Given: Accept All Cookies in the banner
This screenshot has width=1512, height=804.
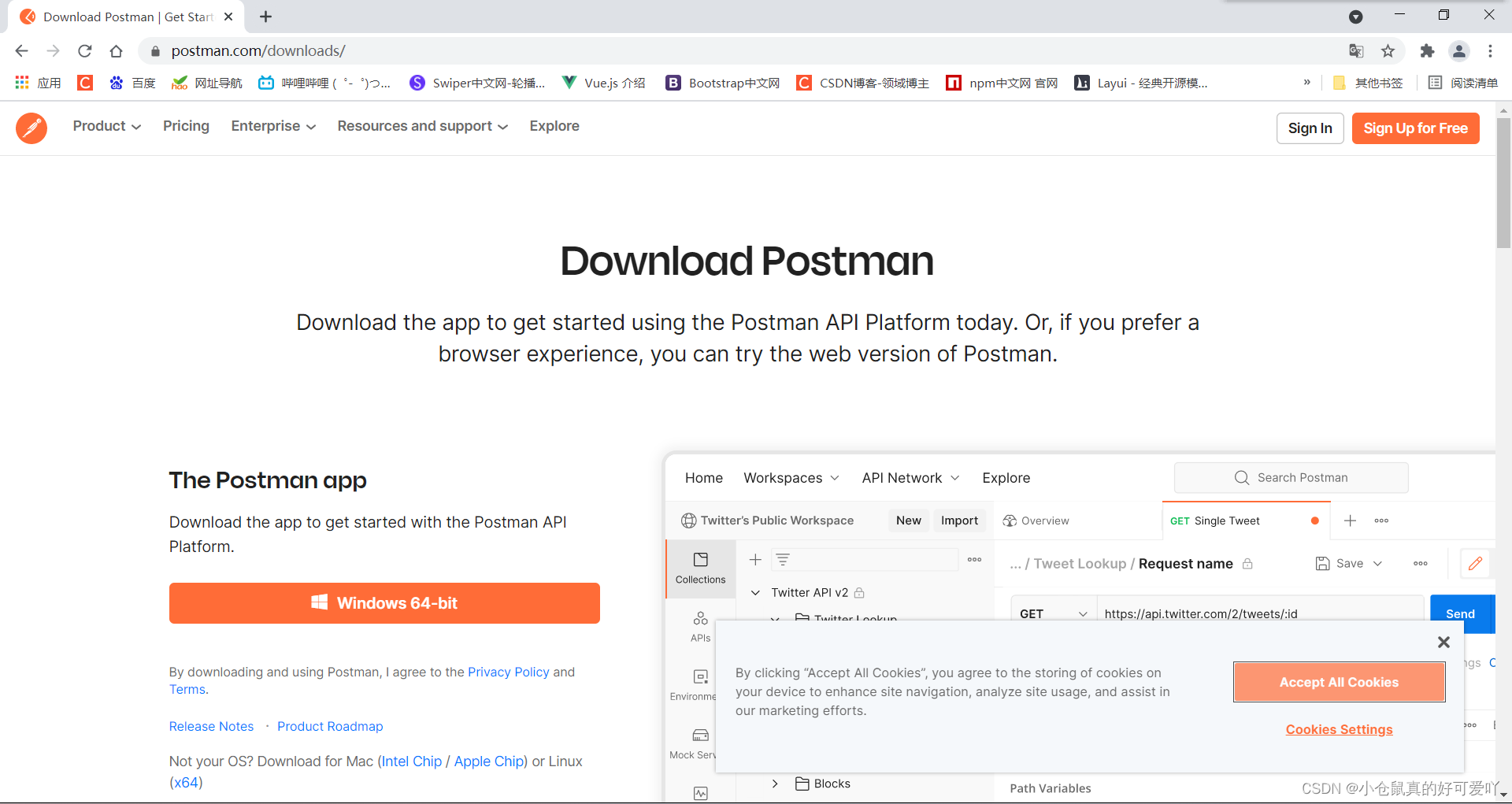Looking at the screenshot, I should coord(1339,682).
